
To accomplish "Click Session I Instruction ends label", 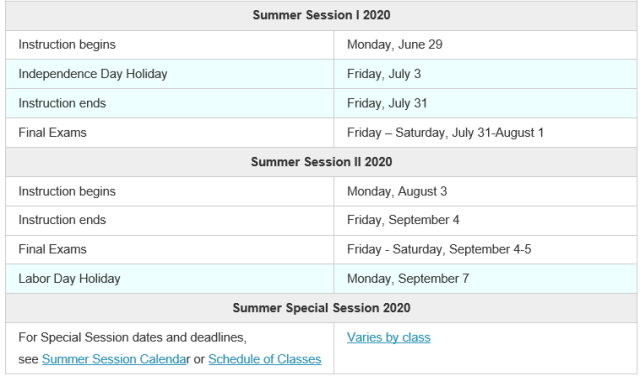I will (x=62, y=103).
